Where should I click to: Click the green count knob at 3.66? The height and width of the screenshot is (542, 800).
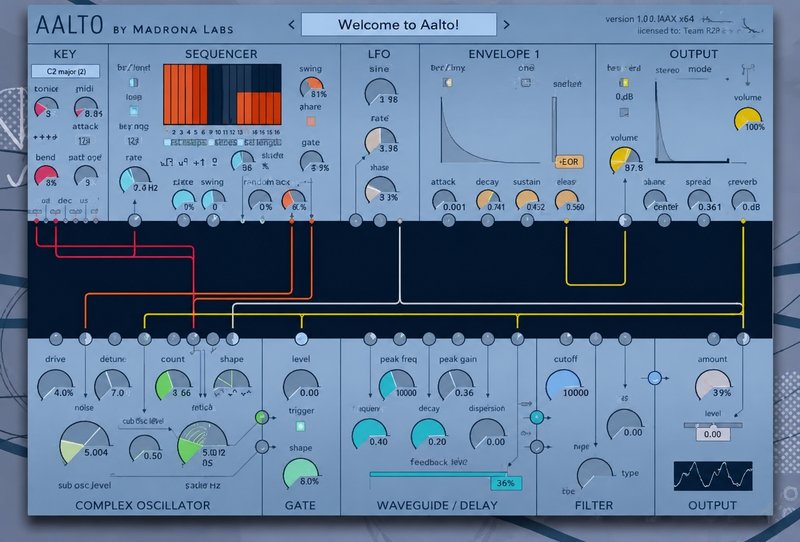coord(173,385)
